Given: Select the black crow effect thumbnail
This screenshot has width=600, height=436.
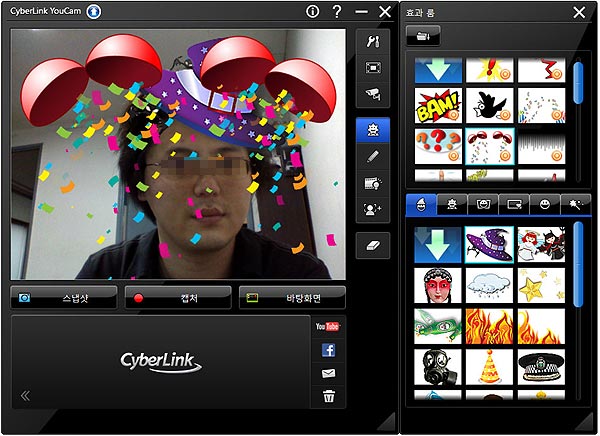Looking at the screenshot, I should (x=490, y=106).
